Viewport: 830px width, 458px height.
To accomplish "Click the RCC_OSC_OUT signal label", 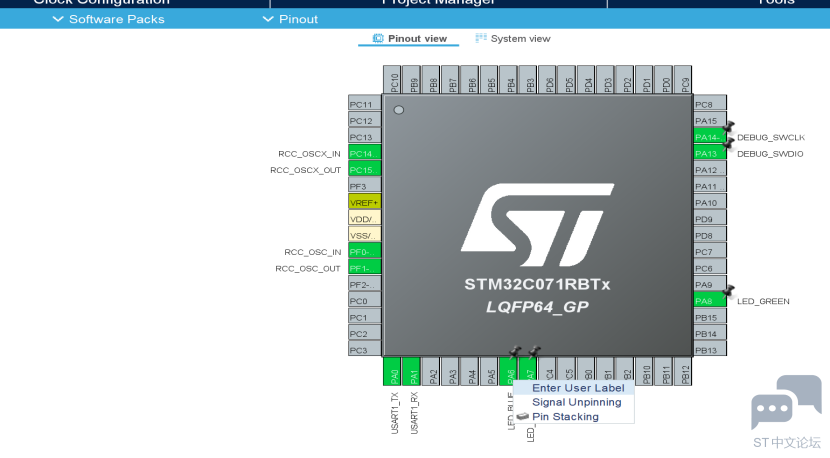I will [x=308, y=268].
